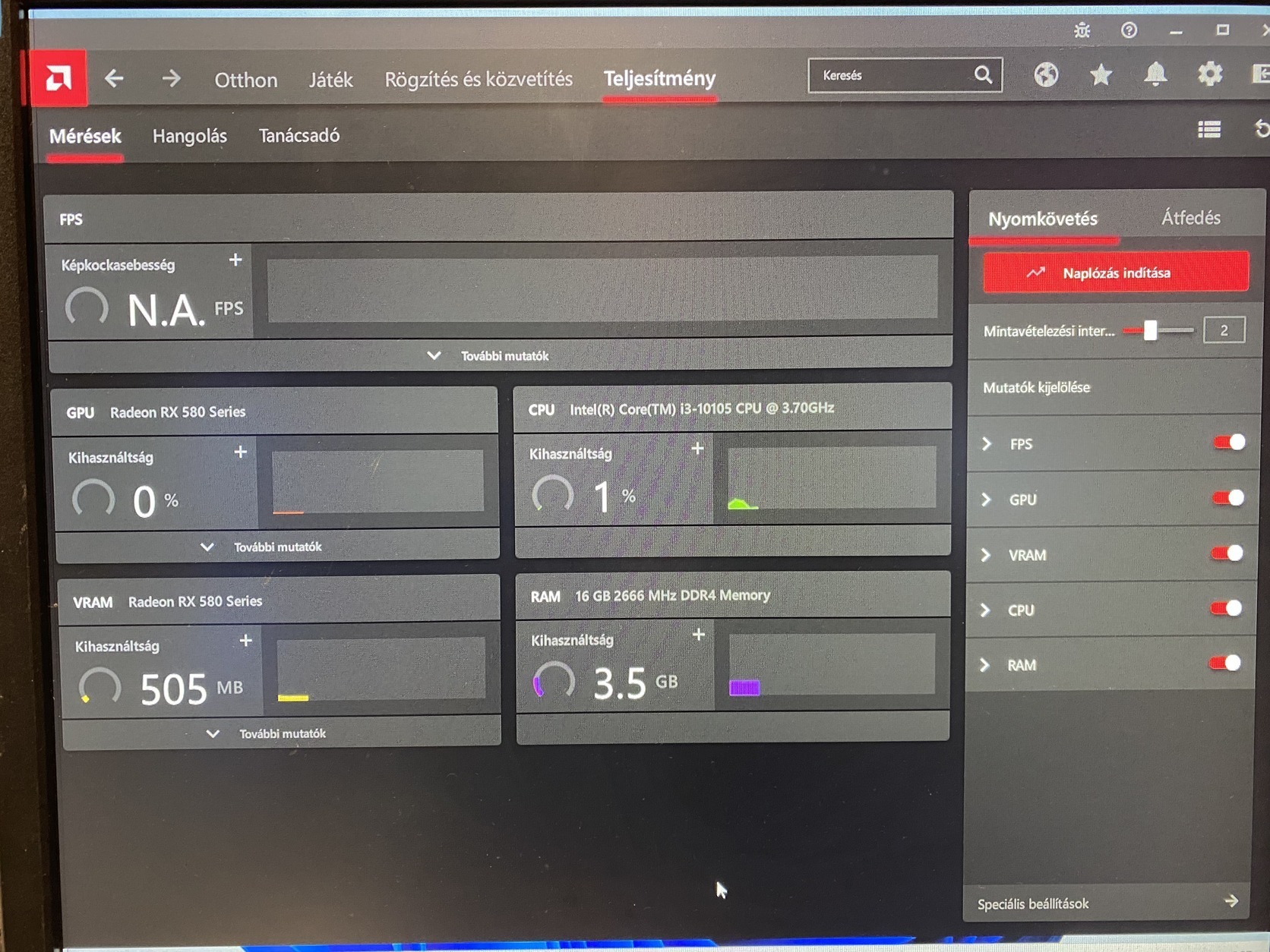Select the Mérések subtab
This screenshot has height=952, width=1270.
(x=85, y=136)
